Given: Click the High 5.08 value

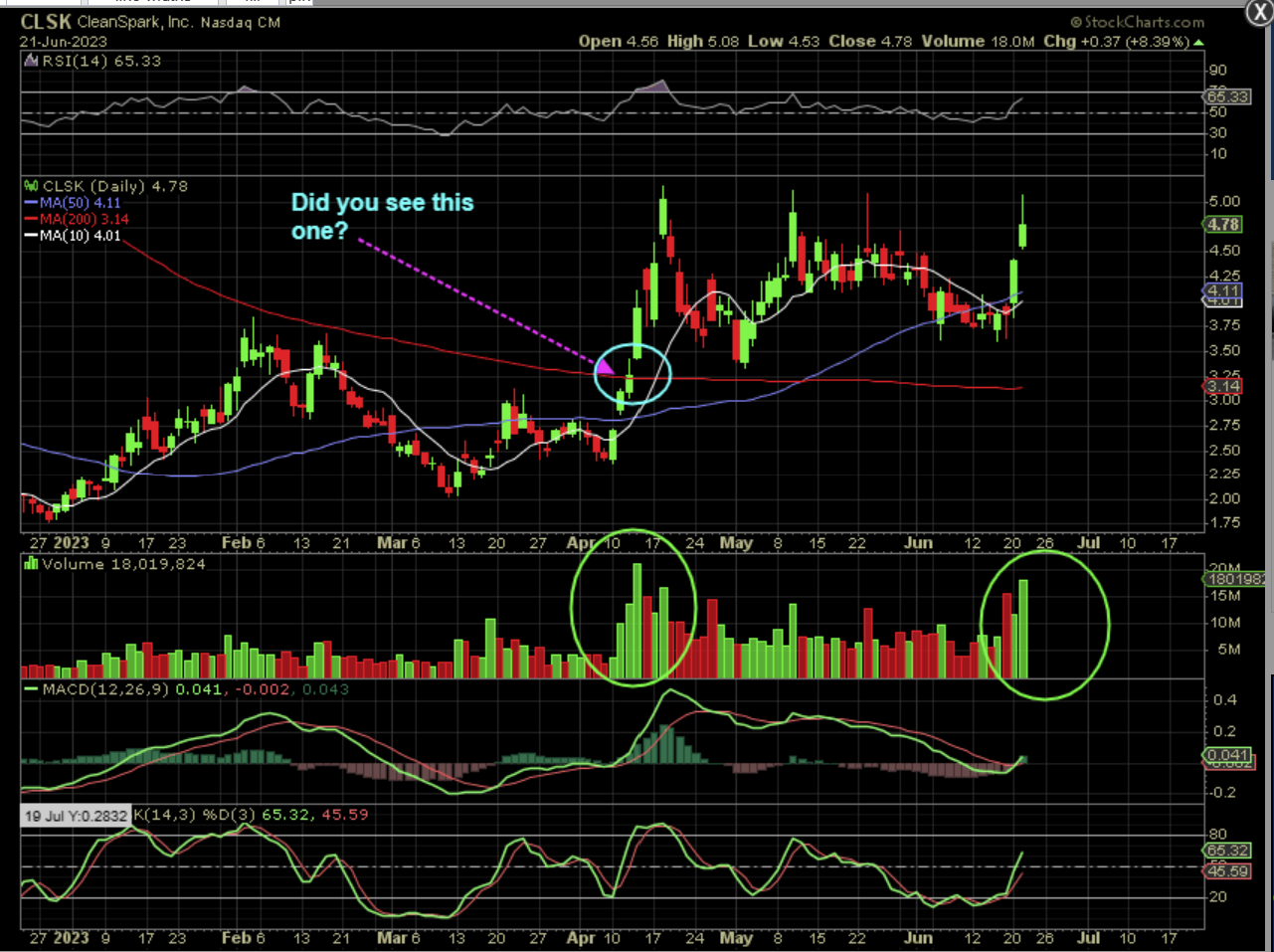Looking at the screenshot, I should 703,42.
